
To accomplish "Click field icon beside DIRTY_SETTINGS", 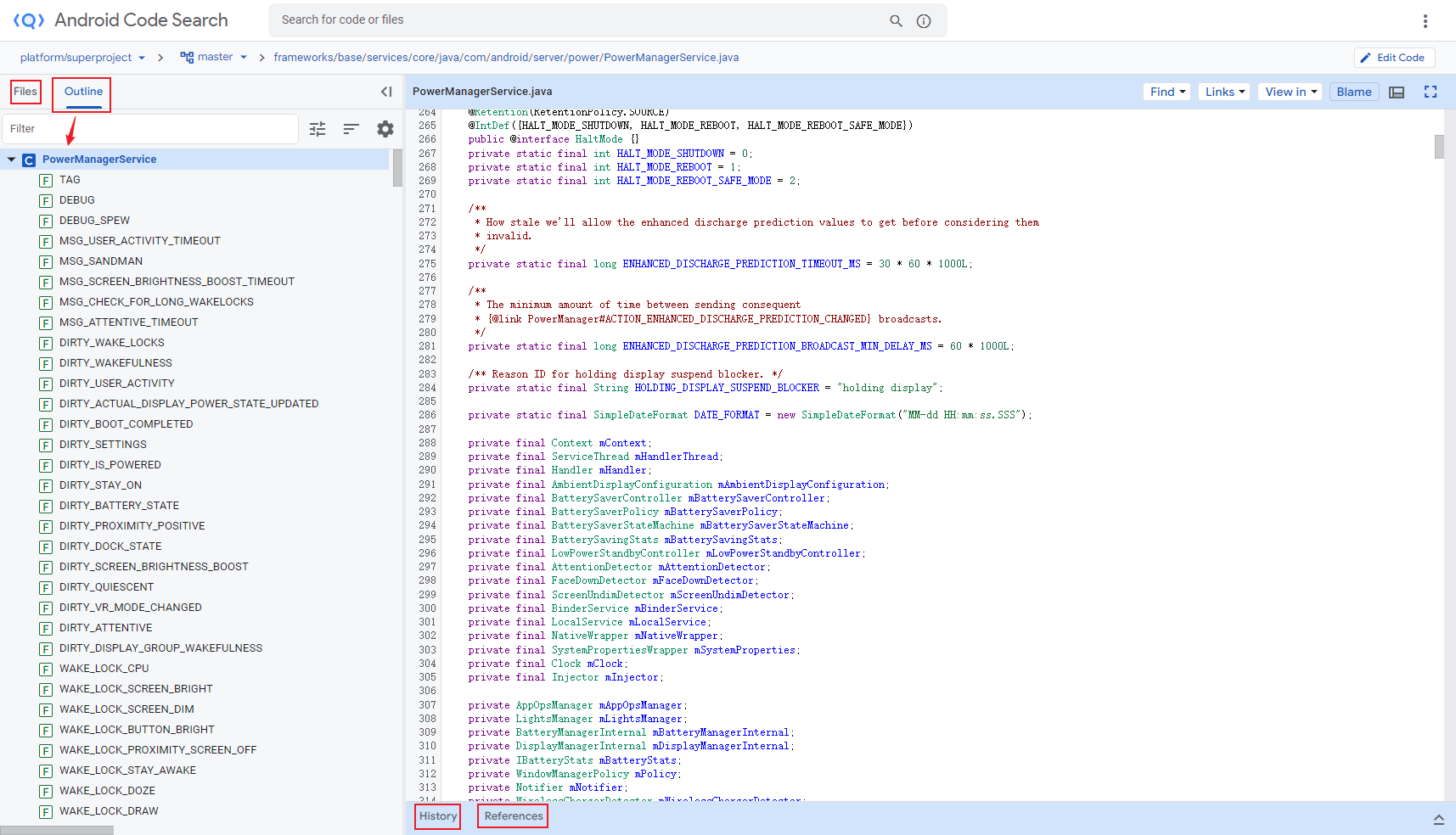I will 46,445.
